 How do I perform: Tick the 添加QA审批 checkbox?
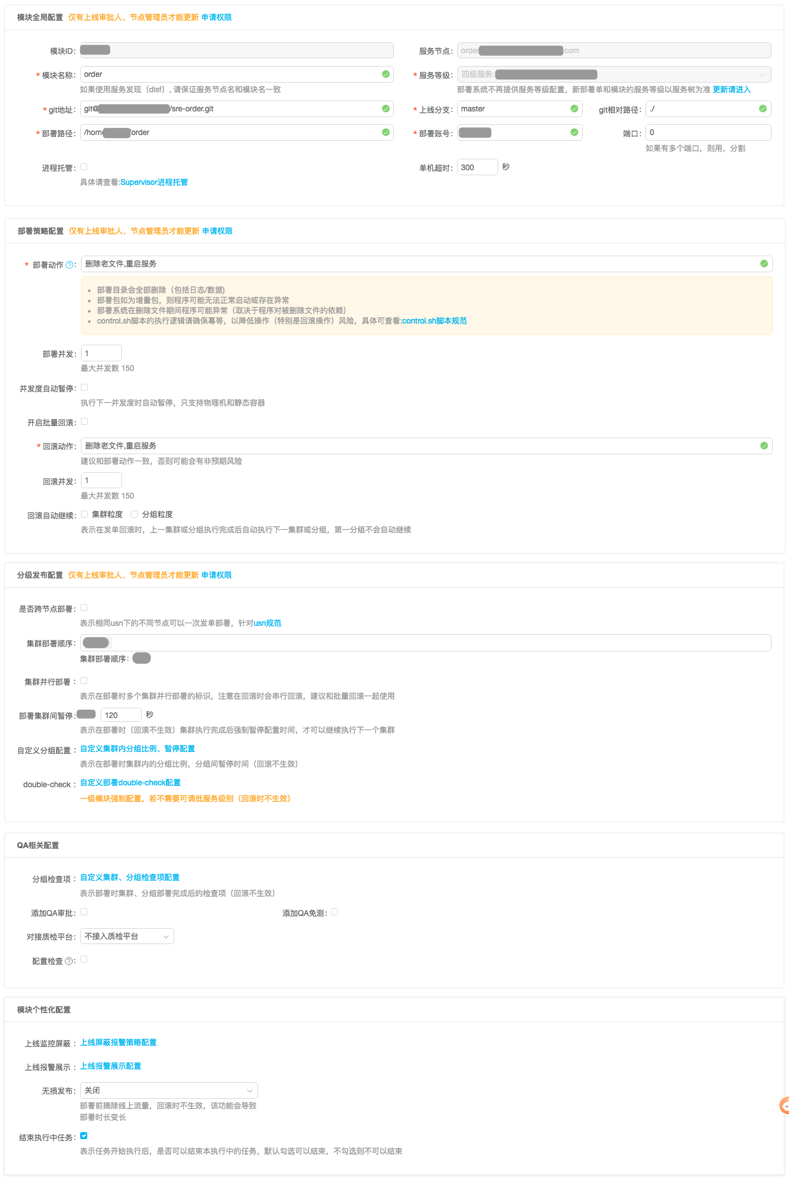84,912
